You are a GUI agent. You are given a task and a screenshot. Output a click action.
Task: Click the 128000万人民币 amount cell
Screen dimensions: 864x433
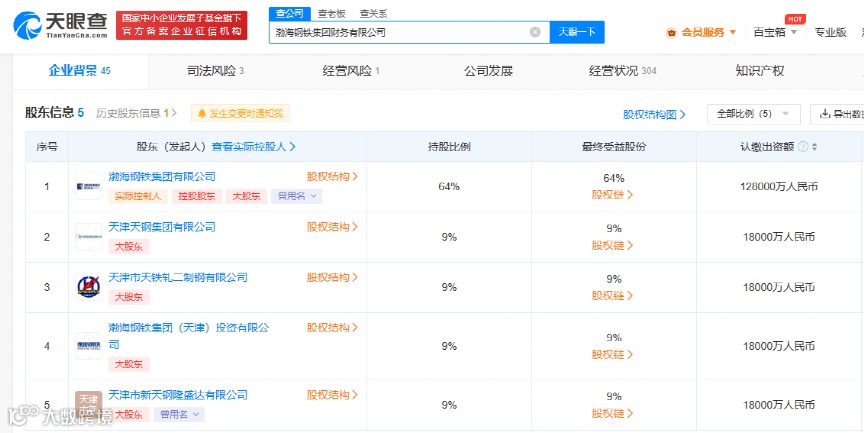point(779,187)
